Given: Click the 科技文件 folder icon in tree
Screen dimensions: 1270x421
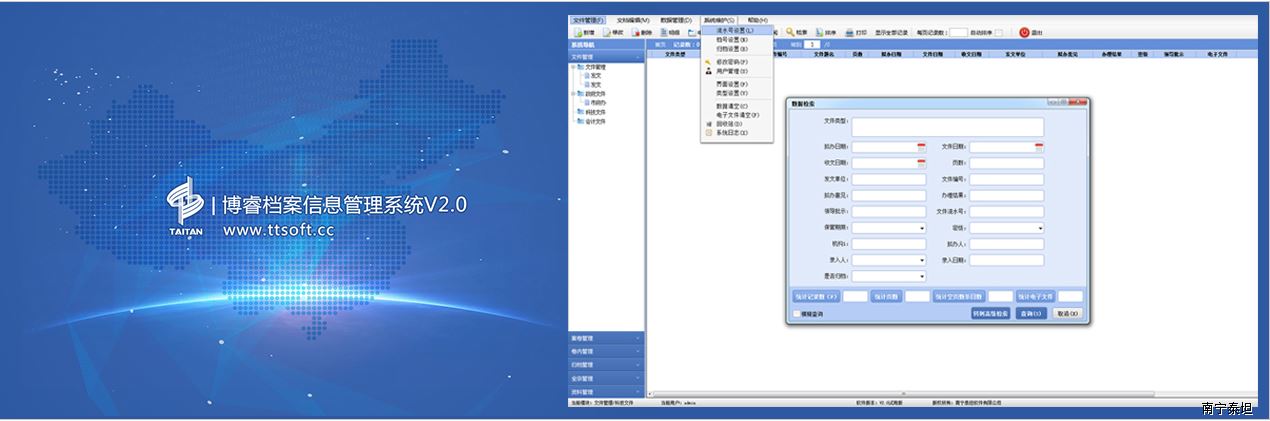Looking at the screenshot, I should 579,113.
